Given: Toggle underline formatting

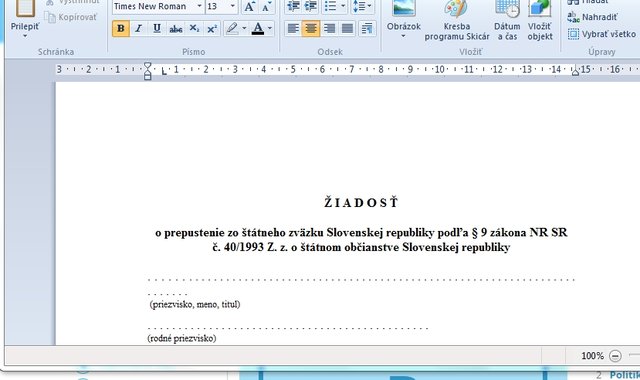Looking at the screenshot, I should point(157,29).
